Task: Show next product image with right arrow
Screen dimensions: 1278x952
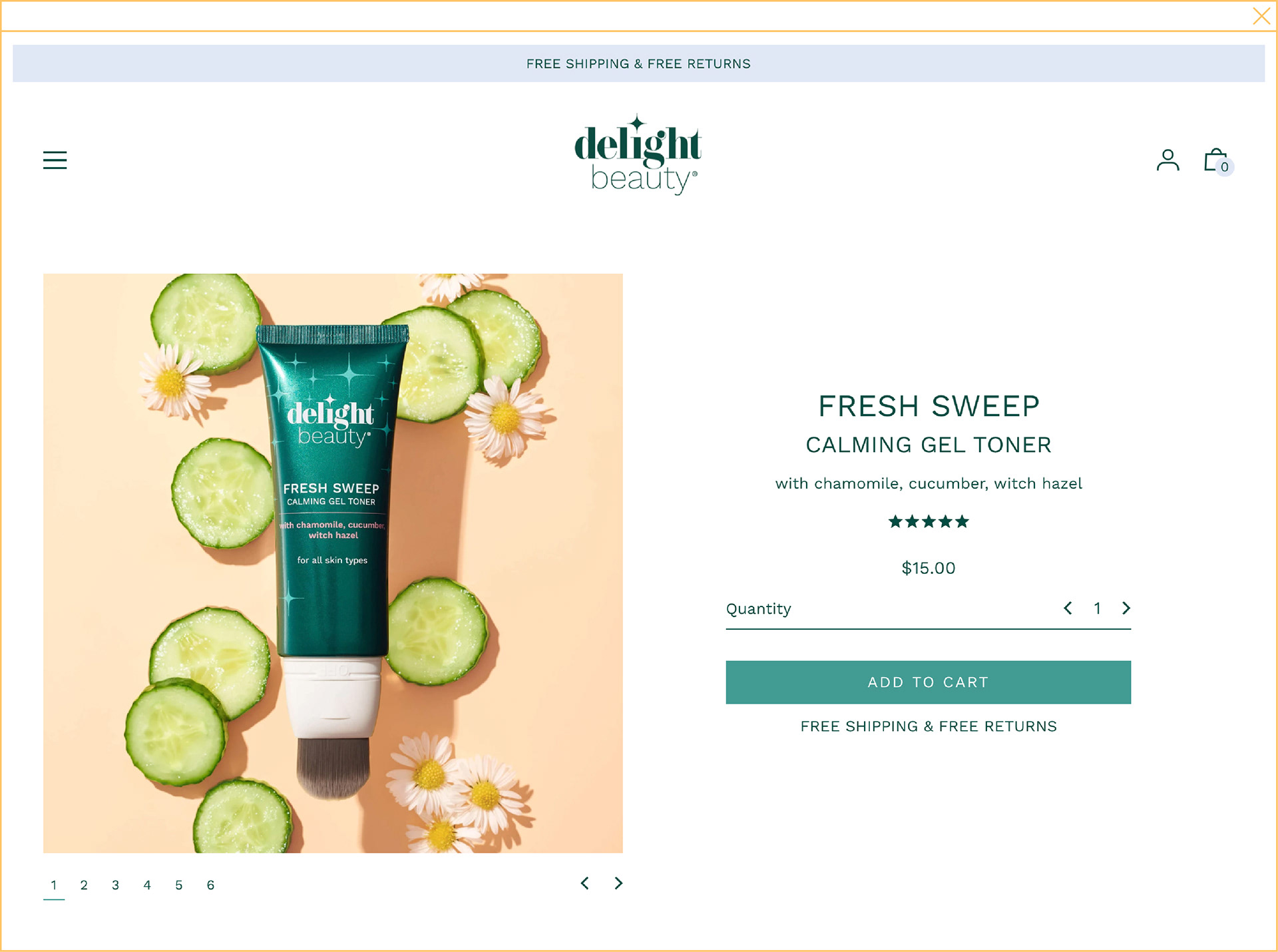Action: [618, 883]
